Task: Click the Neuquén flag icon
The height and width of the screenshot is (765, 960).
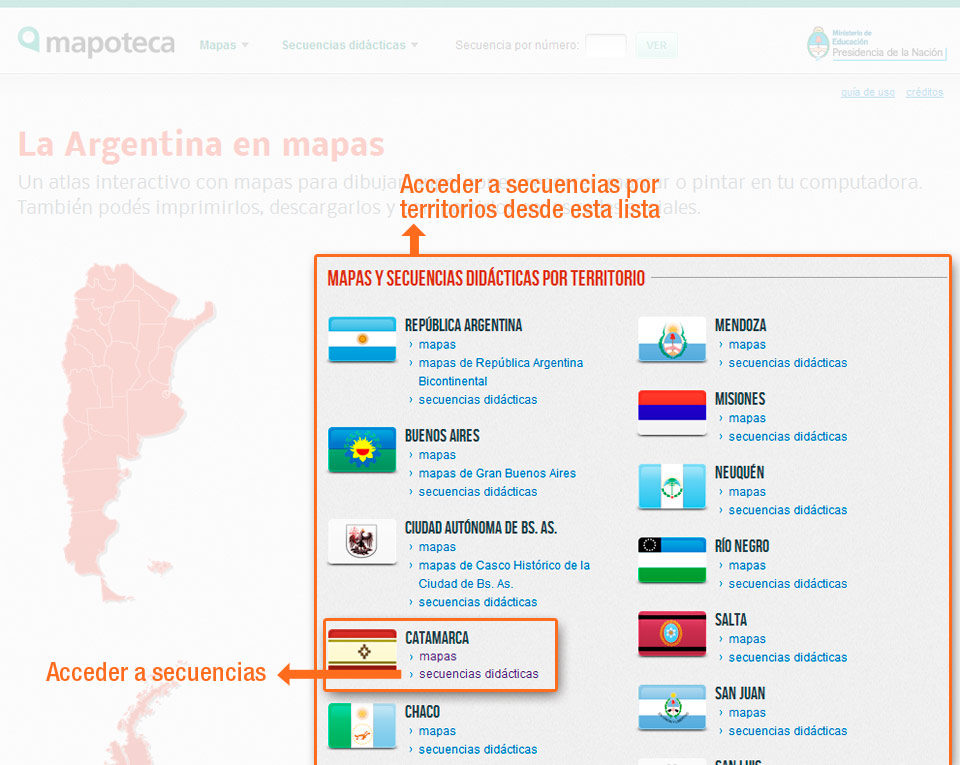Action: [x=671, y=486]
